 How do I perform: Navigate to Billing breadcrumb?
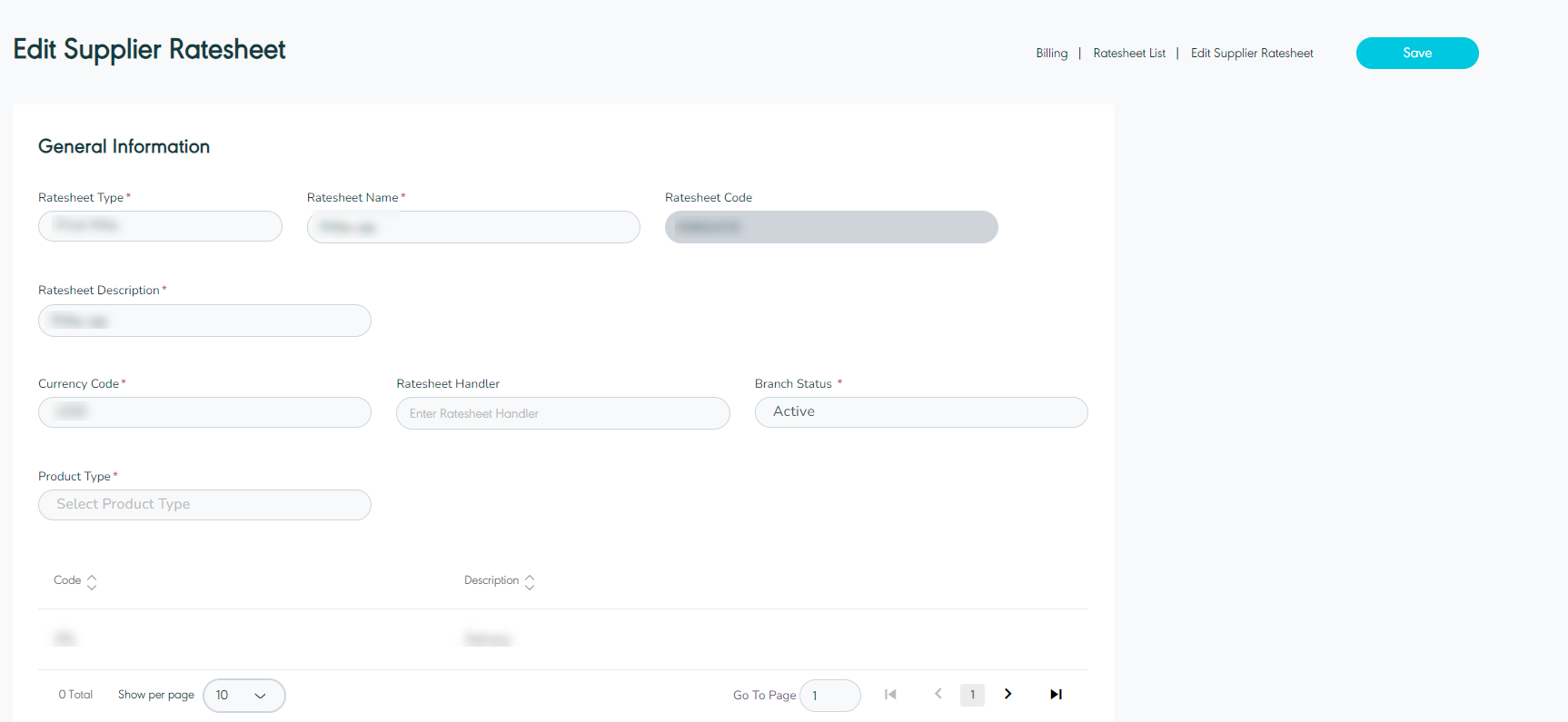1051,54
